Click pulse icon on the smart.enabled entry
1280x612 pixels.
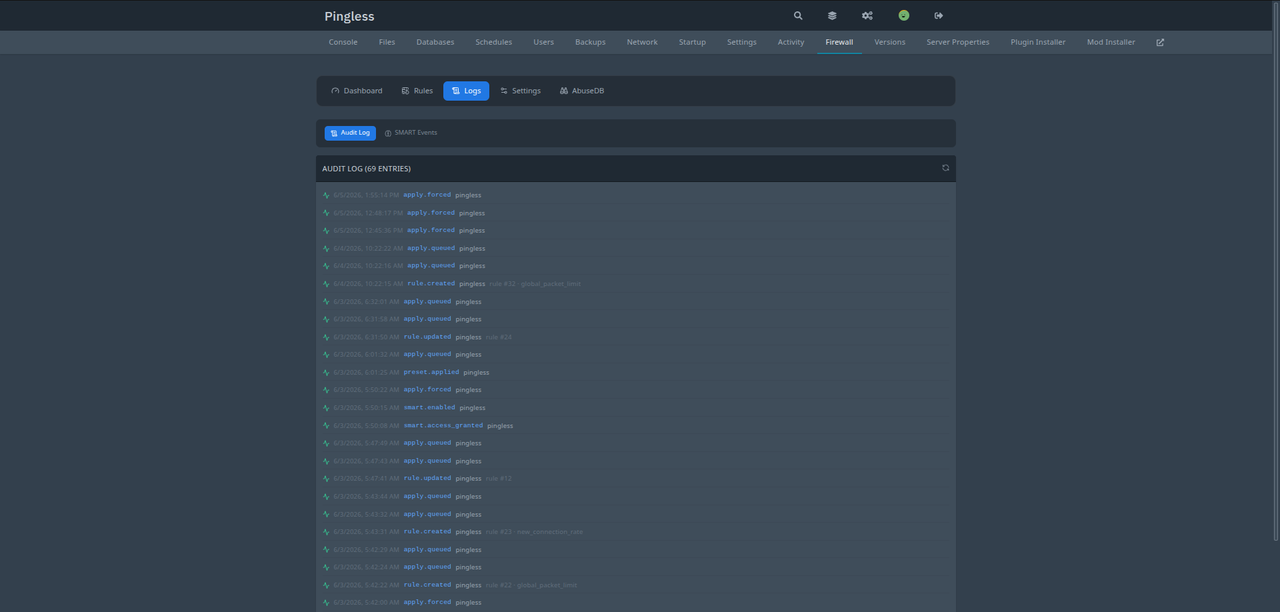[x=326, y=408]
